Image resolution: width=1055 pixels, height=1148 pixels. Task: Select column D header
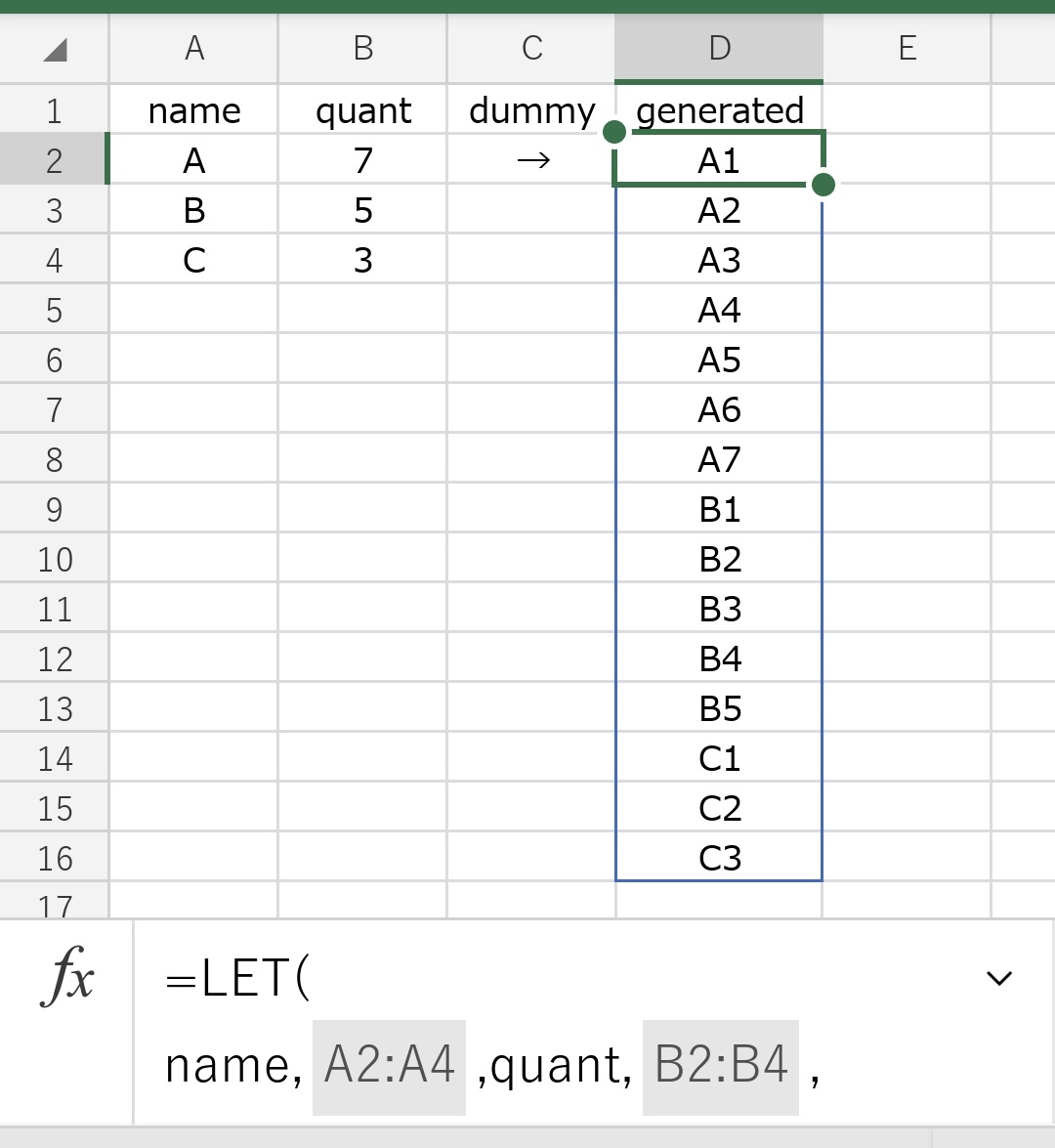point(719,48)
